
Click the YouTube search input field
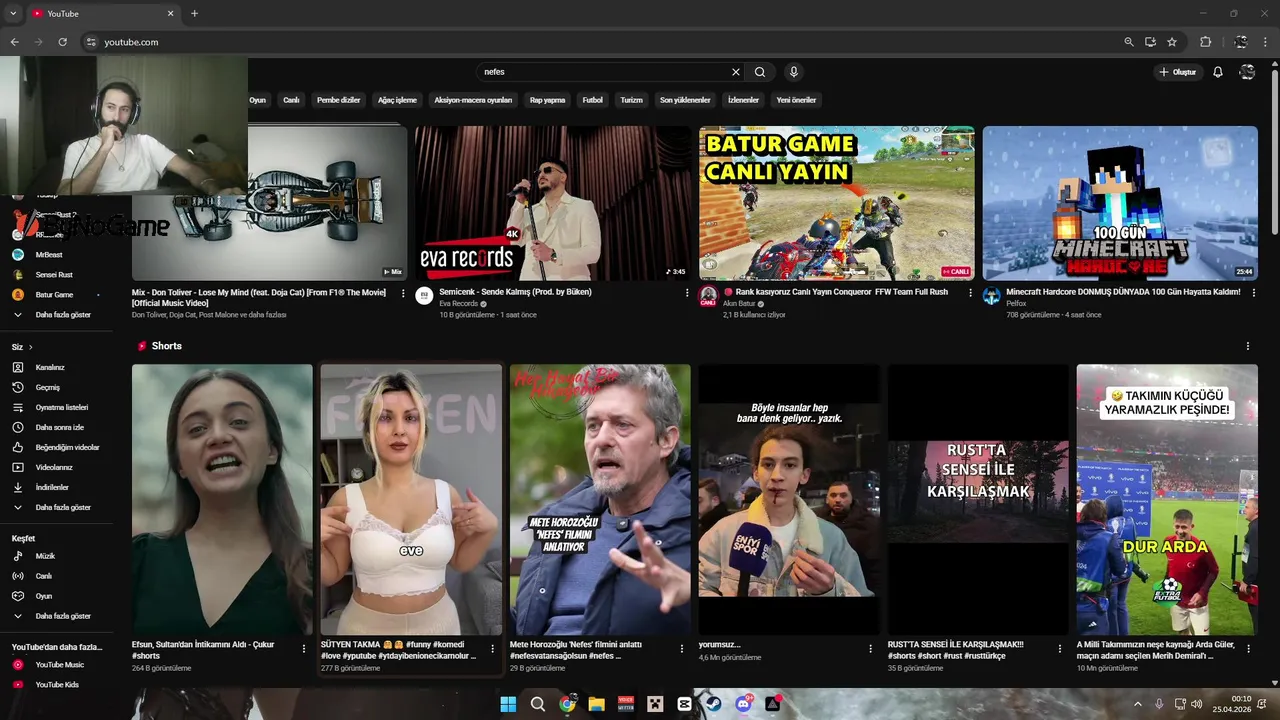pyautogui.click(x=603, y=72)
